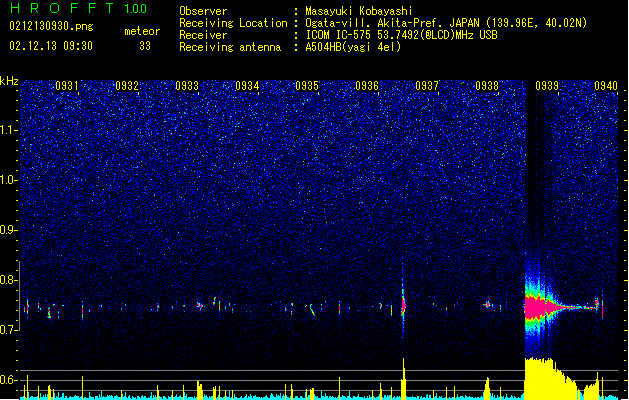The width and height of the screenshot is (629, 400).
Task: Click the 0934 time marker
Action: click(x=247, y=86)
